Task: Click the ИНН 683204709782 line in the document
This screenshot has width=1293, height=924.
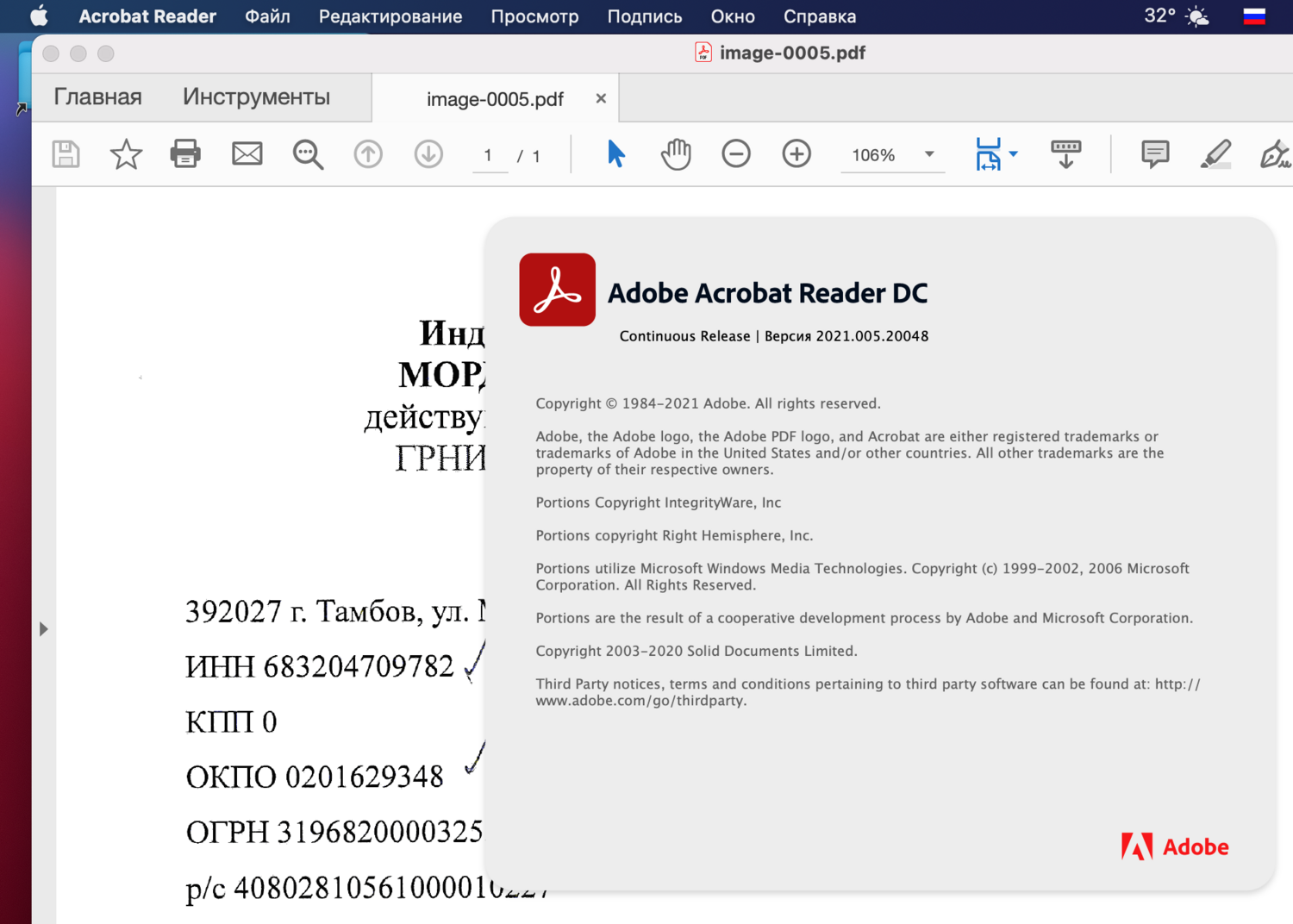Action: (319, 666)
